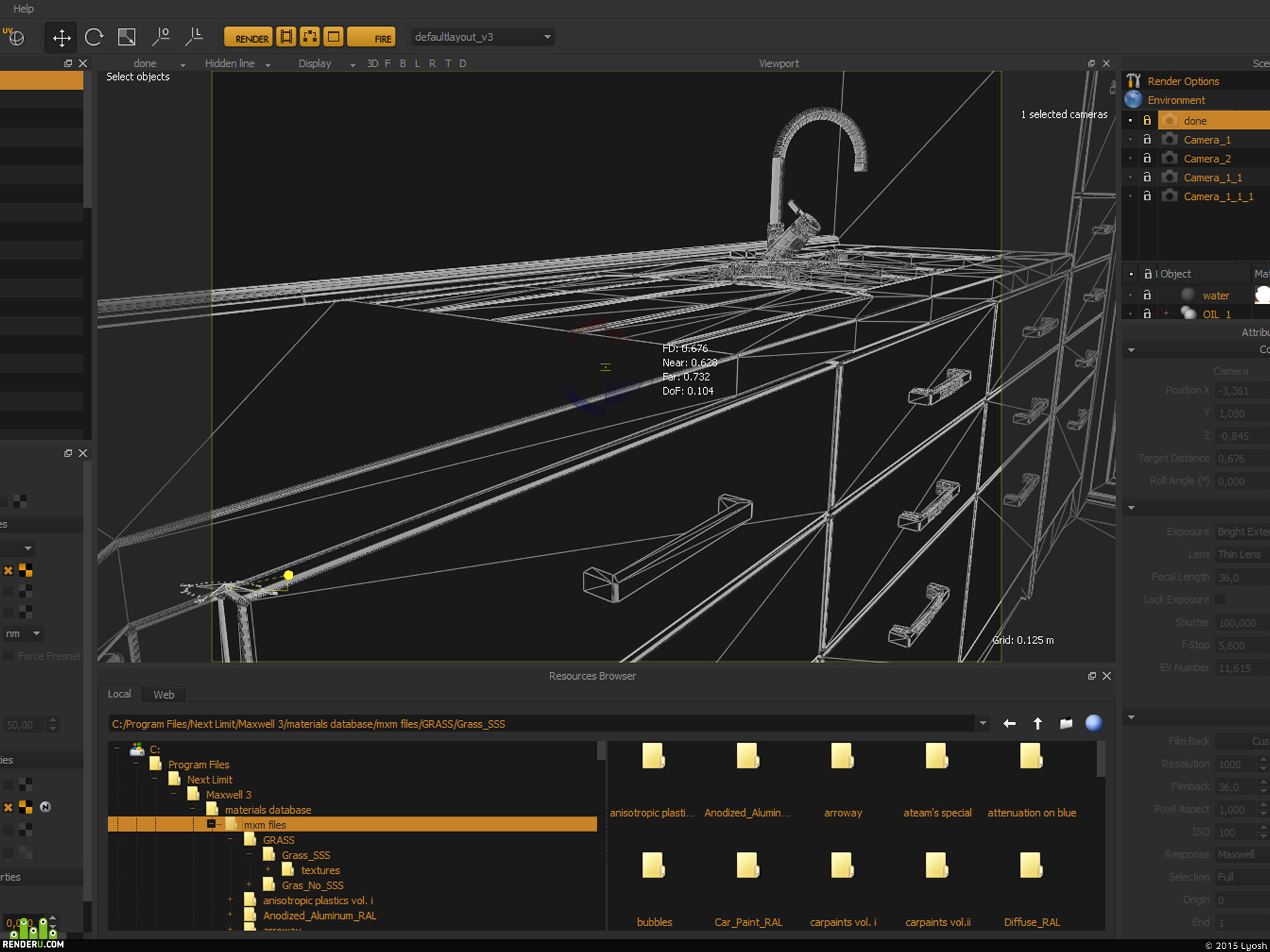
Task: Open the folder browse icon
Action: click(1066, 724)
